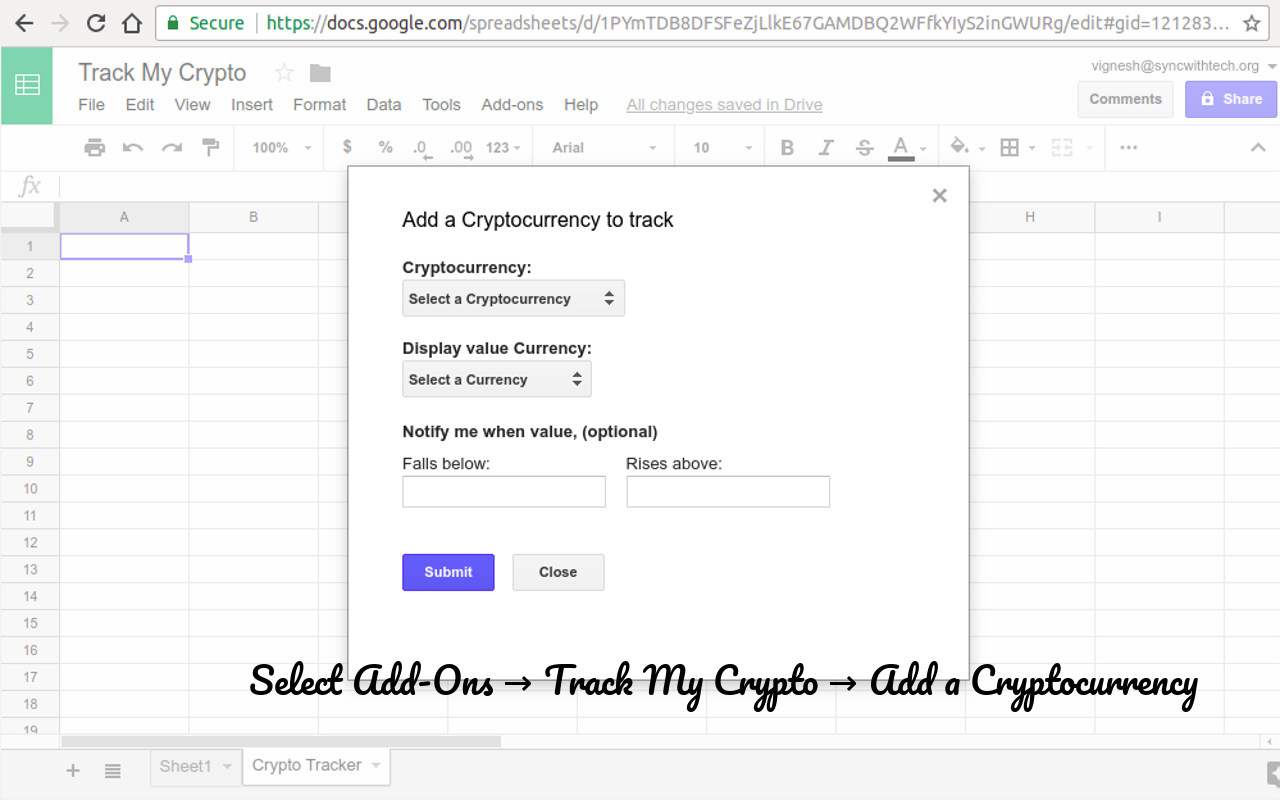Open the Edit menu
Image resolution: width=1280 pixels, height=800 pixels.
point(140,104)
